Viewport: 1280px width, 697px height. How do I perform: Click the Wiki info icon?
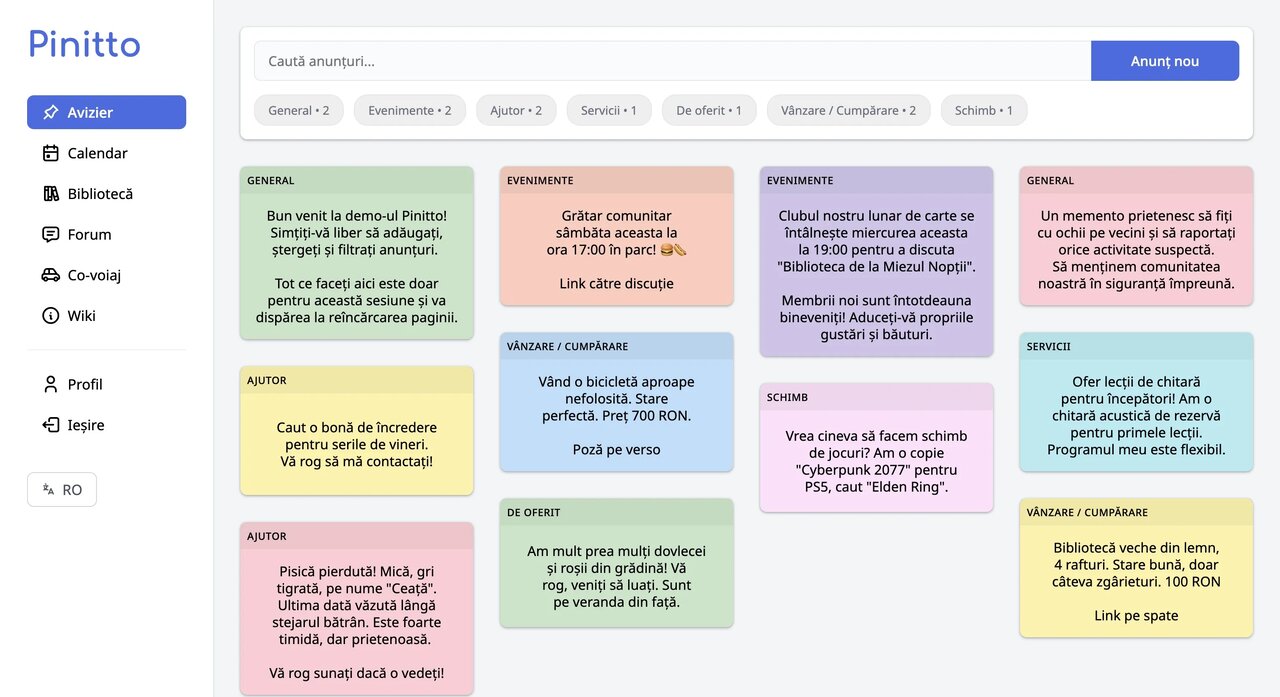point(50,315)
